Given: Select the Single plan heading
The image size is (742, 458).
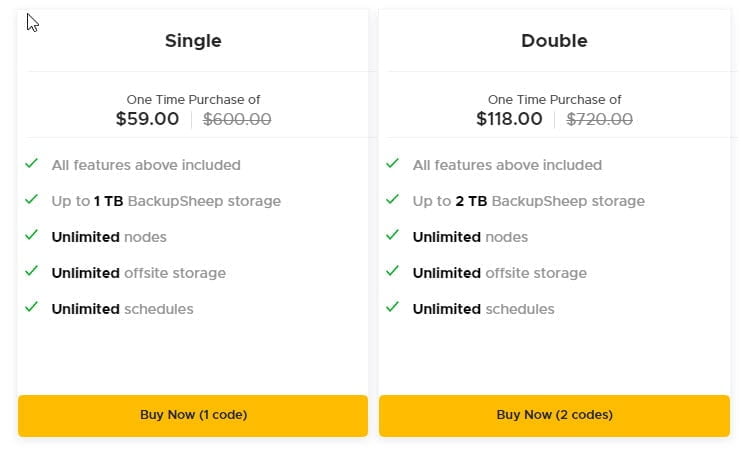Looking at the screenshot, I should click(x=193, y=41).
